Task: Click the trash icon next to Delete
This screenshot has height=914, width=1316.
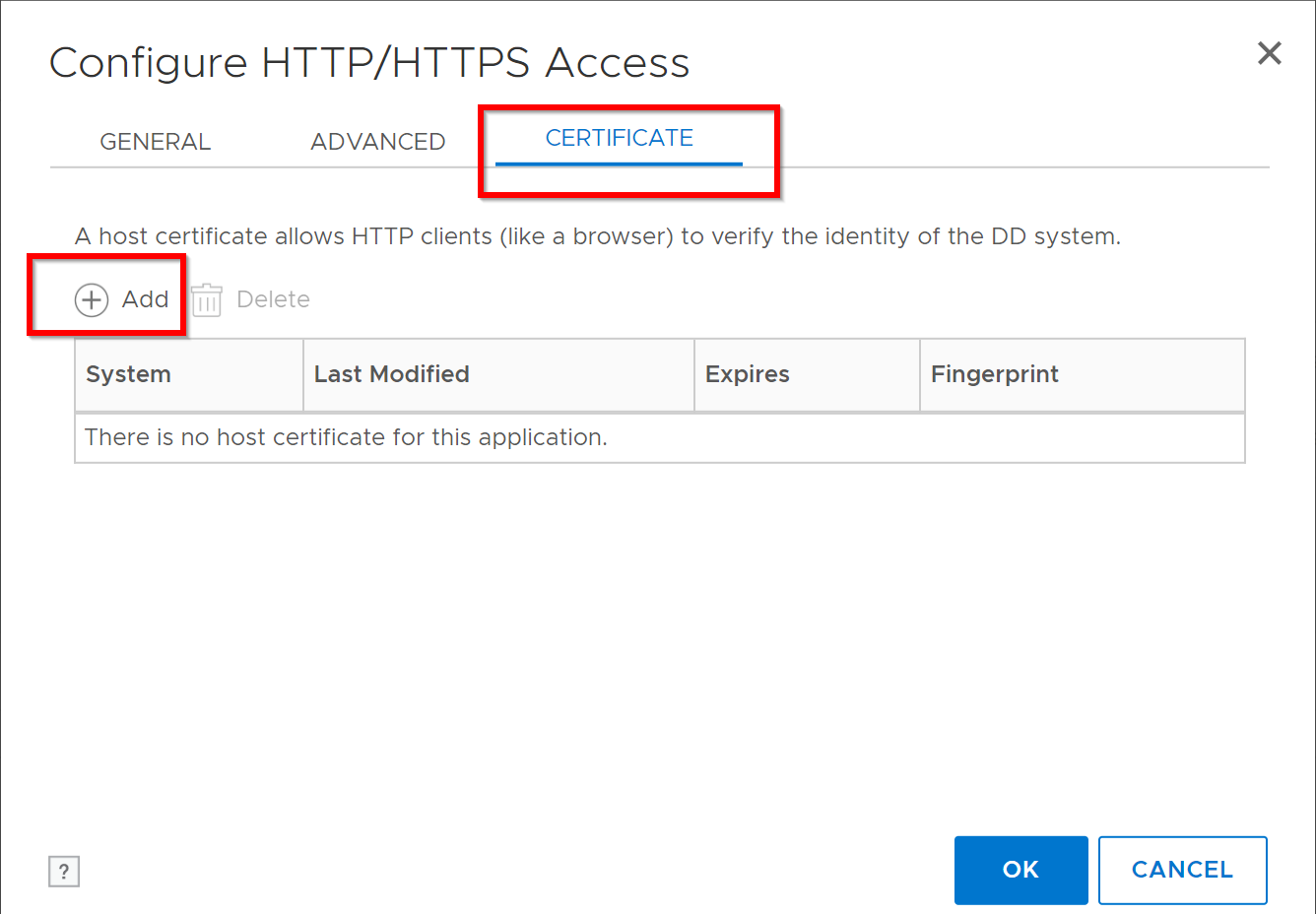Action: [207, 299]
